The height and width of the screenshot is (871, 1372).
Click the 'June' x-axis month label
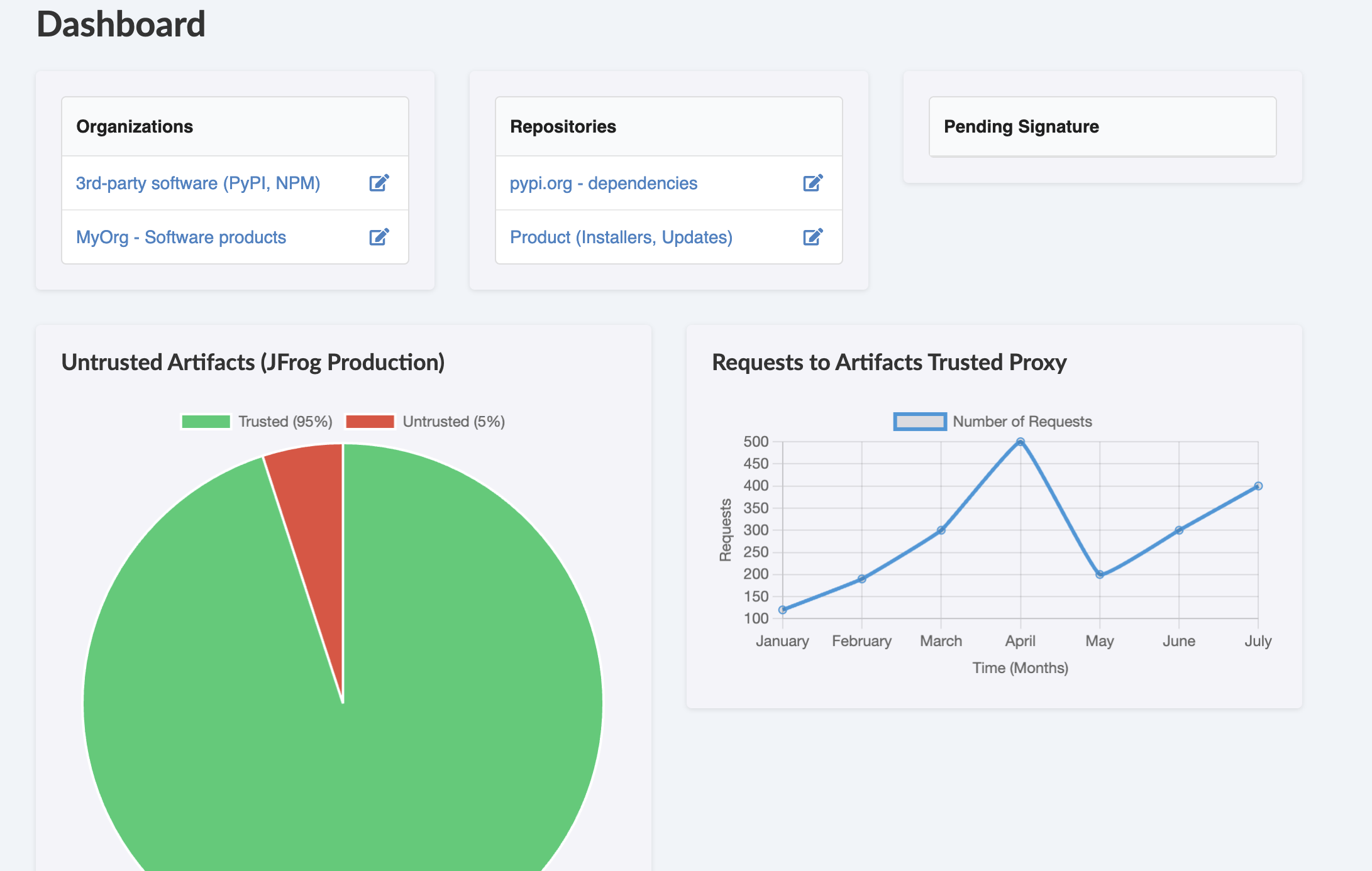(1179, 641)
